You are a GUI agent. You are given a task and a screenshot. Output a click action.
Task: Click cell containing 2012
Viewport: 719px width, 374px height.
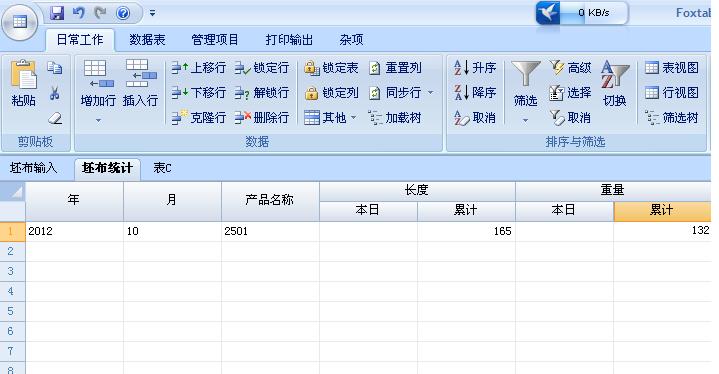(74, 231)
